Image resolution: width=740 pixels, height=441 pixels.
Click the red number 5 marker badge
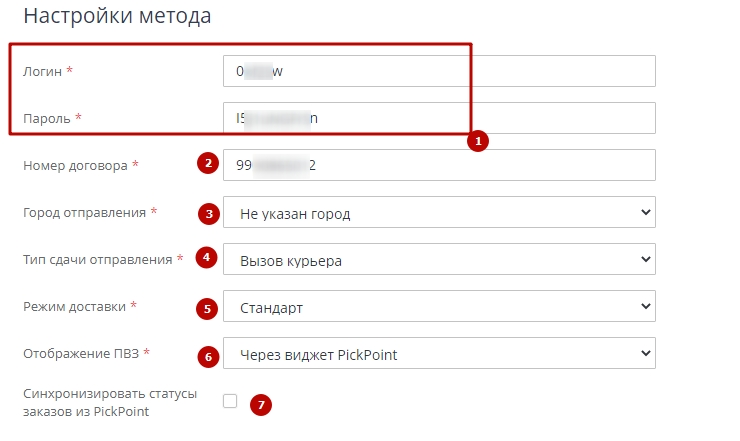208,308
